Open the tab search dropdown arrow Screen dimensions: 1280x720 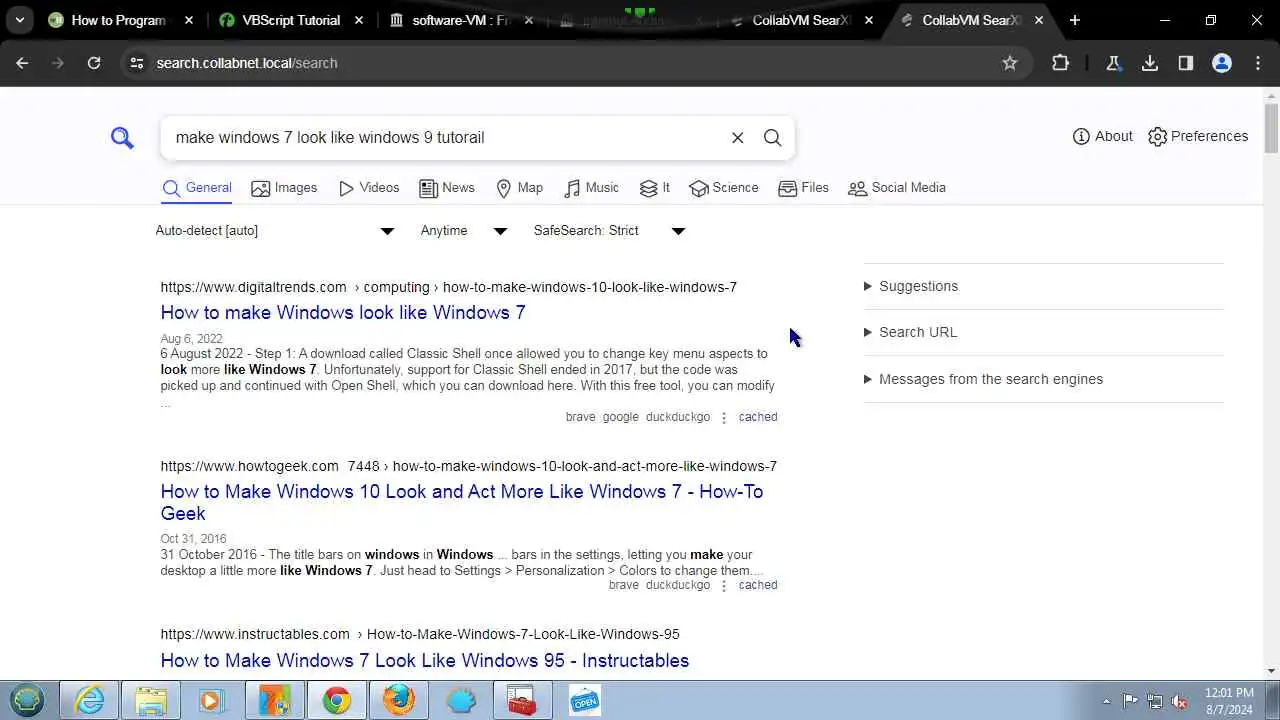pos(20,20)
